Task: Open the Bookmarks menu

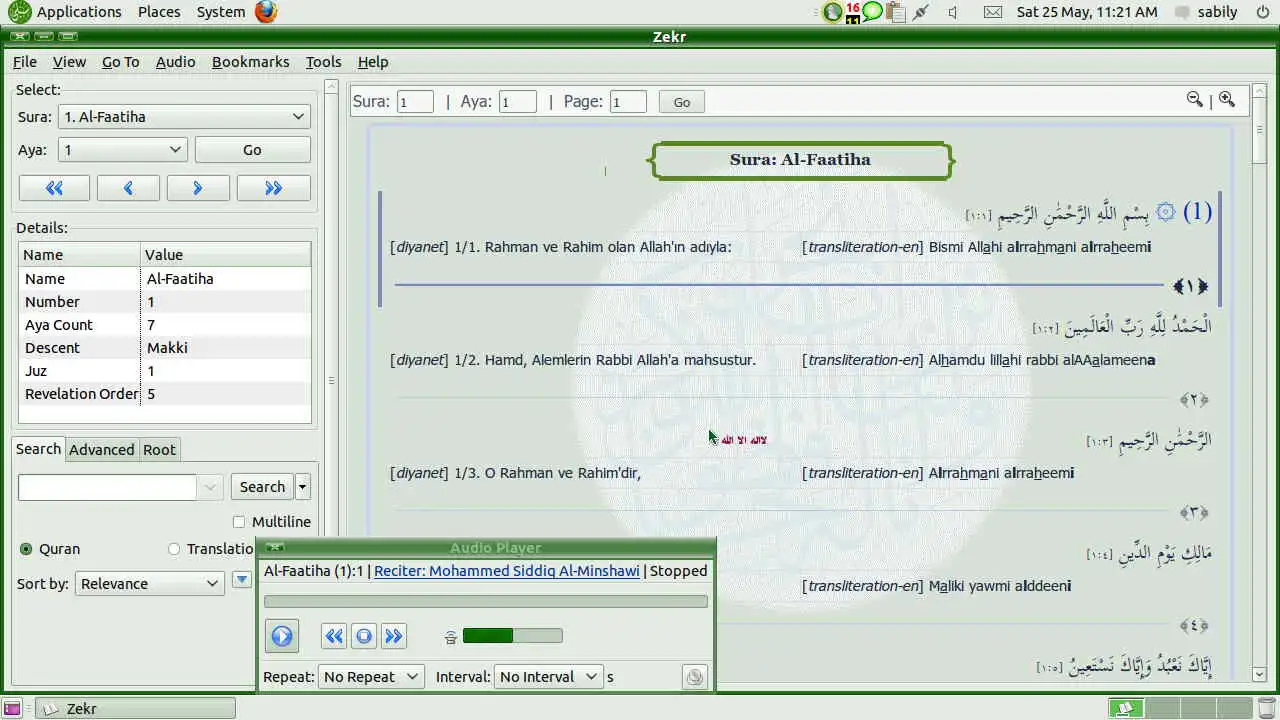Action: (250, 62)
